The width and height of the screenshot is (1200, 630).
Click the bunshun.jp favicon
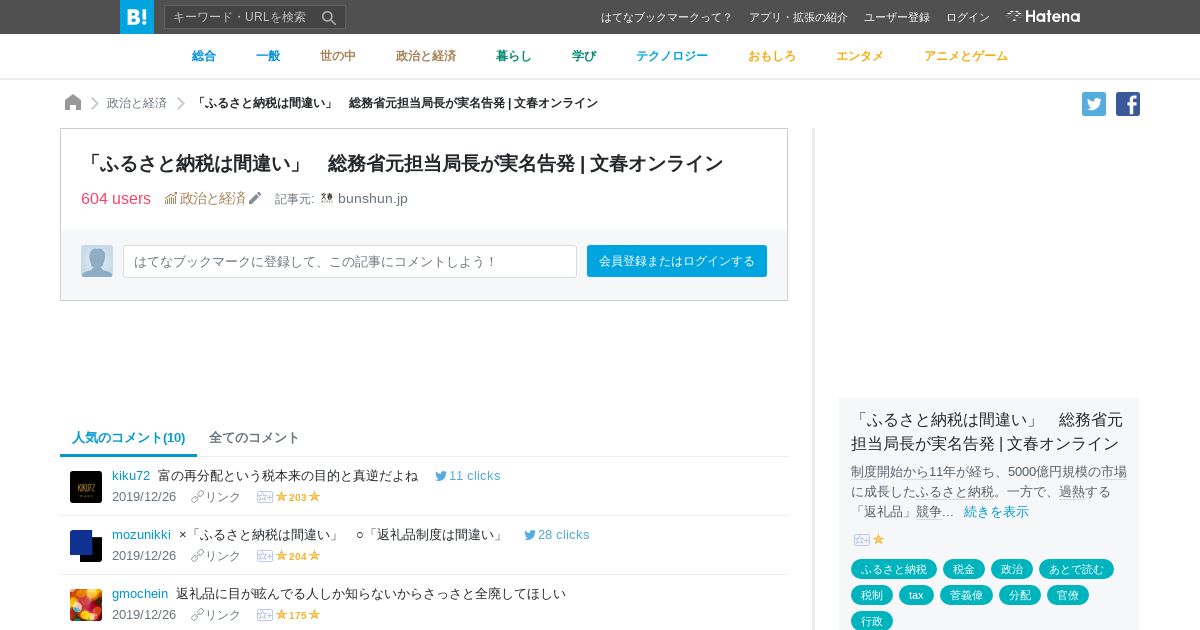(326, 198)
